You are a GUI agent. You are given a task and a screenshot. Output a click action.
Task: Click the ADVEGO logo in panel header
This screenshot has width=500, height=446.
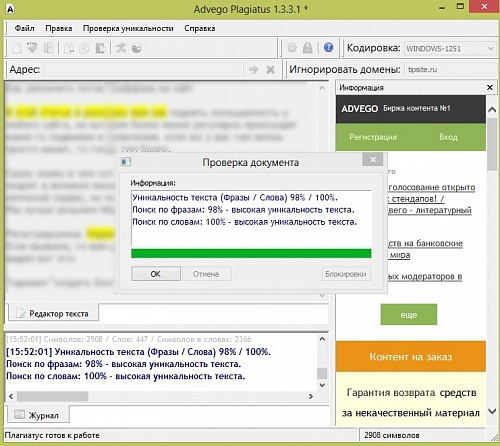point(359,109)
